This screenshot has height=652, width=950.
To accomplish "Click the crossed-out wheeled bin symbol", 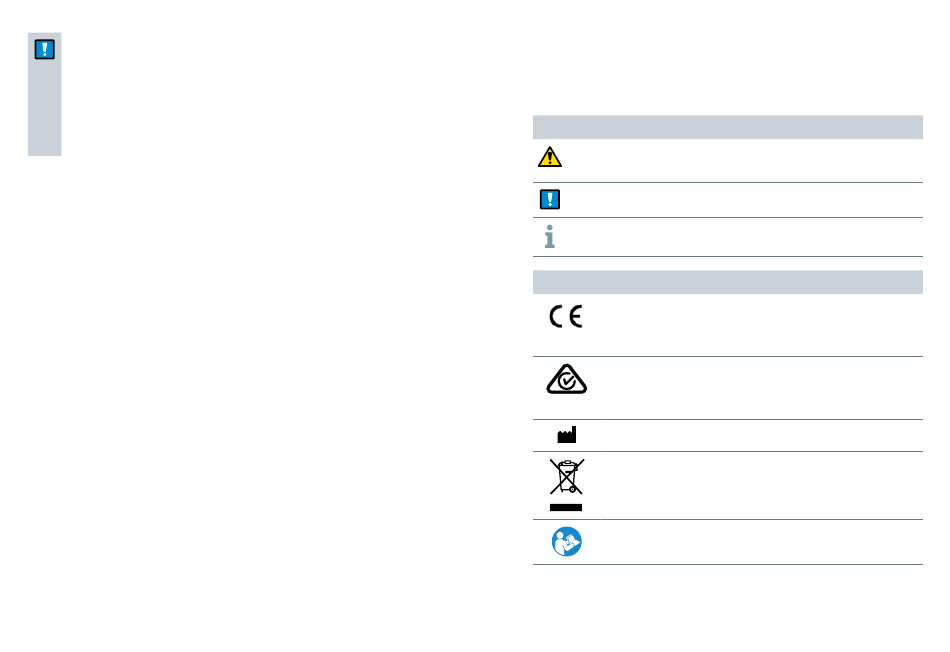I will coord(566,477).
